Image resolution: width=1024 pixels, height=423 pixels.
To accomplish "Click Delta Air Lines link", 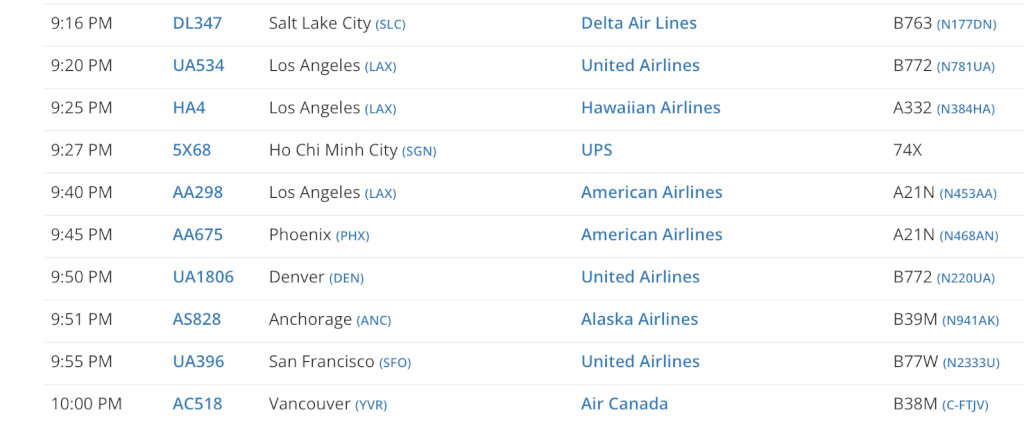I will (639, 24).
